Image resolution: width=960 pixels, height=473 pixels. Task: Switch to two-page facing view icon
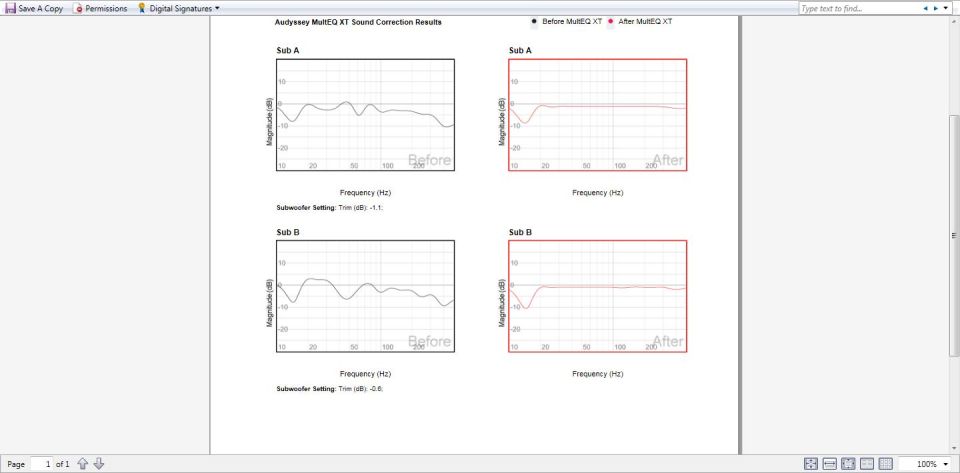tap(867, 464)
